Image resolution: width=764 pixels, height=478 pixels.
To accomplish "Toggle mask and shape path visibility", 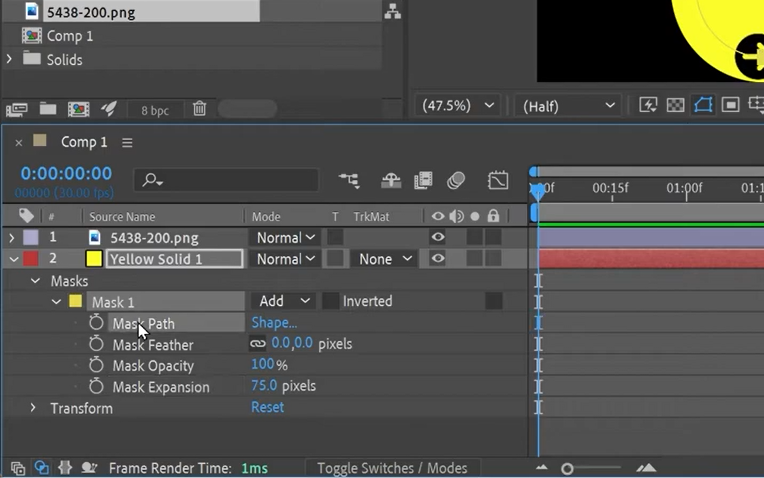I will (x=703, y=105).
